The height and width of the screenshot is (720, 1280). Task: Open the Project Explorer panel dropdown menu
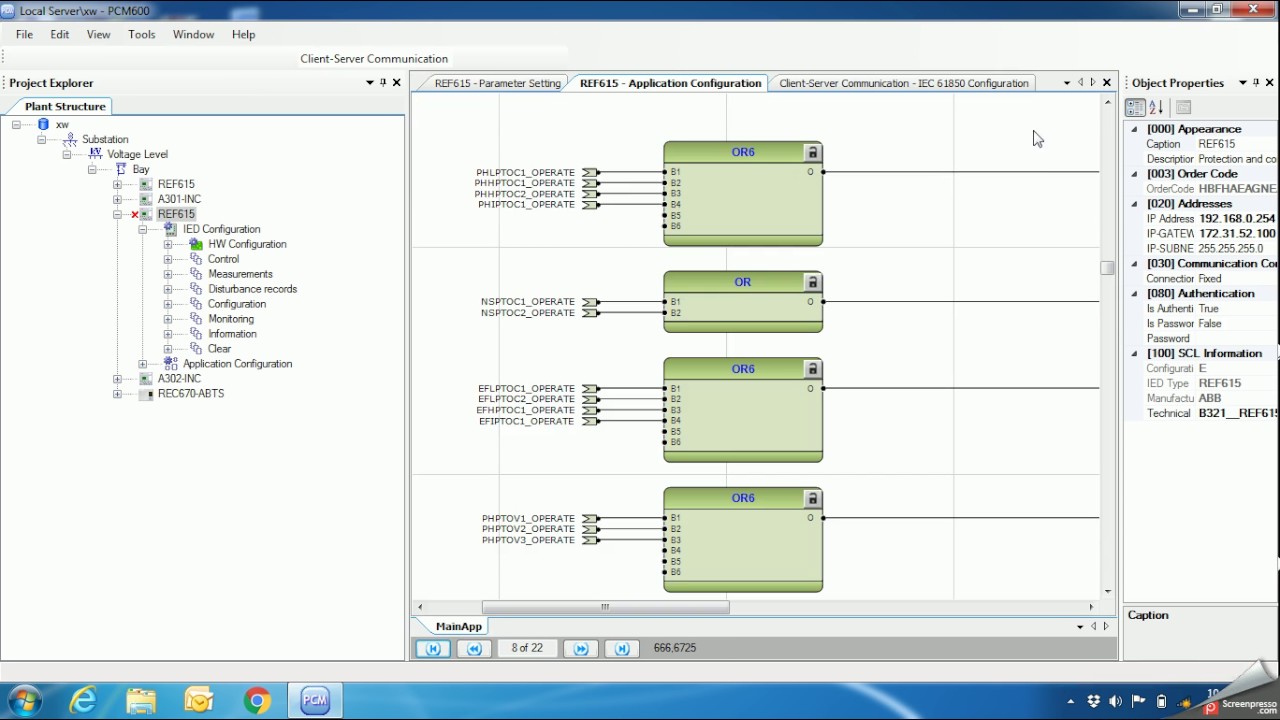coord(370,83)
